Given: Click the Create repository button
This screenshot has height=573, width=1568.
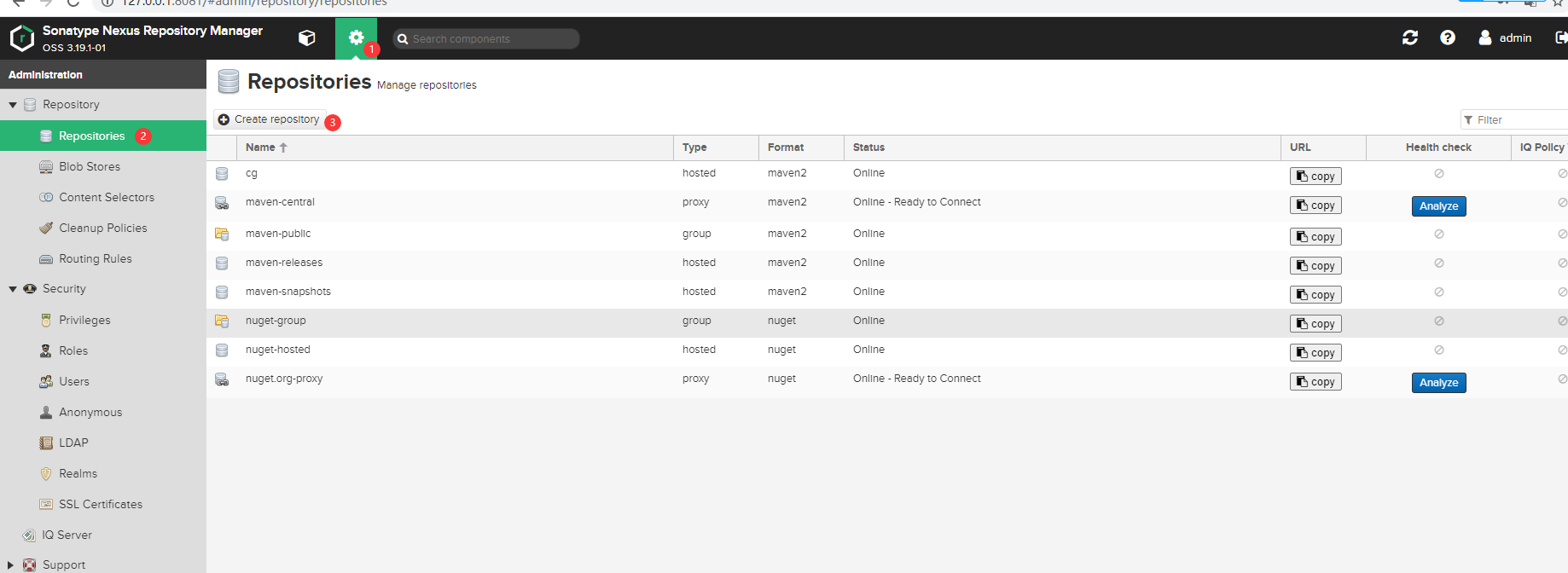Looking at the screenshot, I should (269, 119).
